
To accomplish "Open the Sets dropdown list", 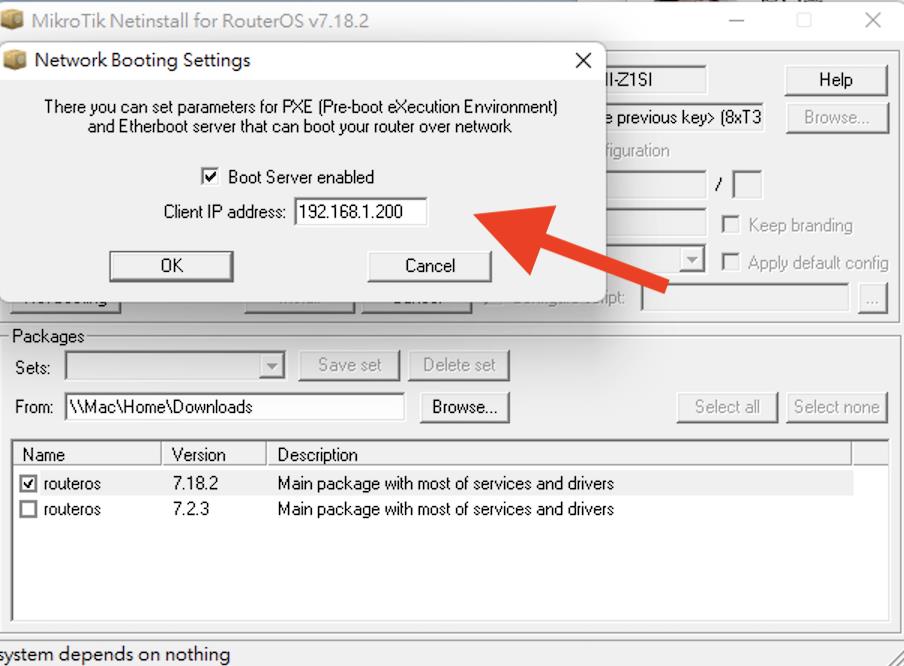I will click(272, 366).
